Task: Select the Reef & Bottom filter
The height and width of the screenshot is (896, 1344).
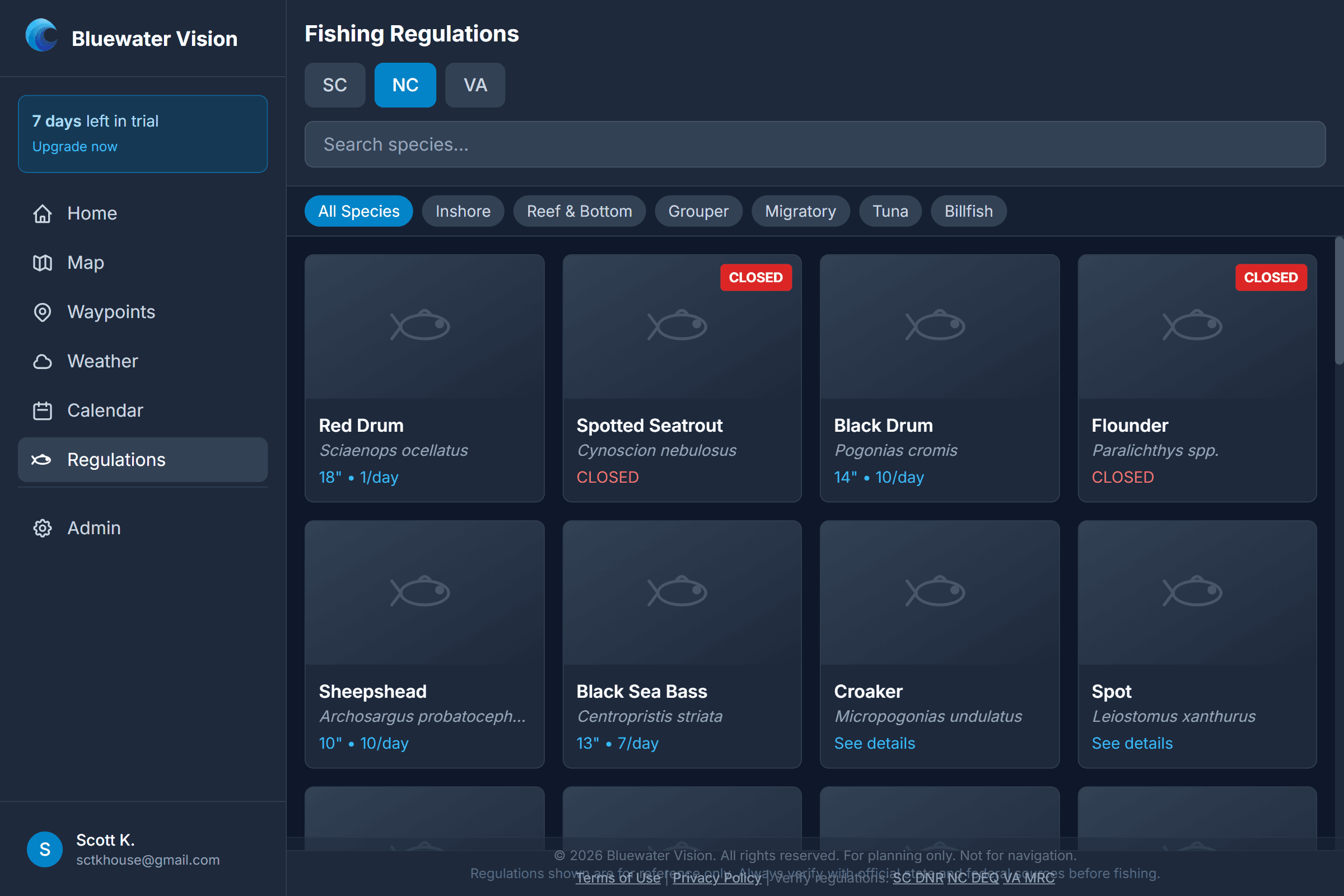Action: point(579,212)
